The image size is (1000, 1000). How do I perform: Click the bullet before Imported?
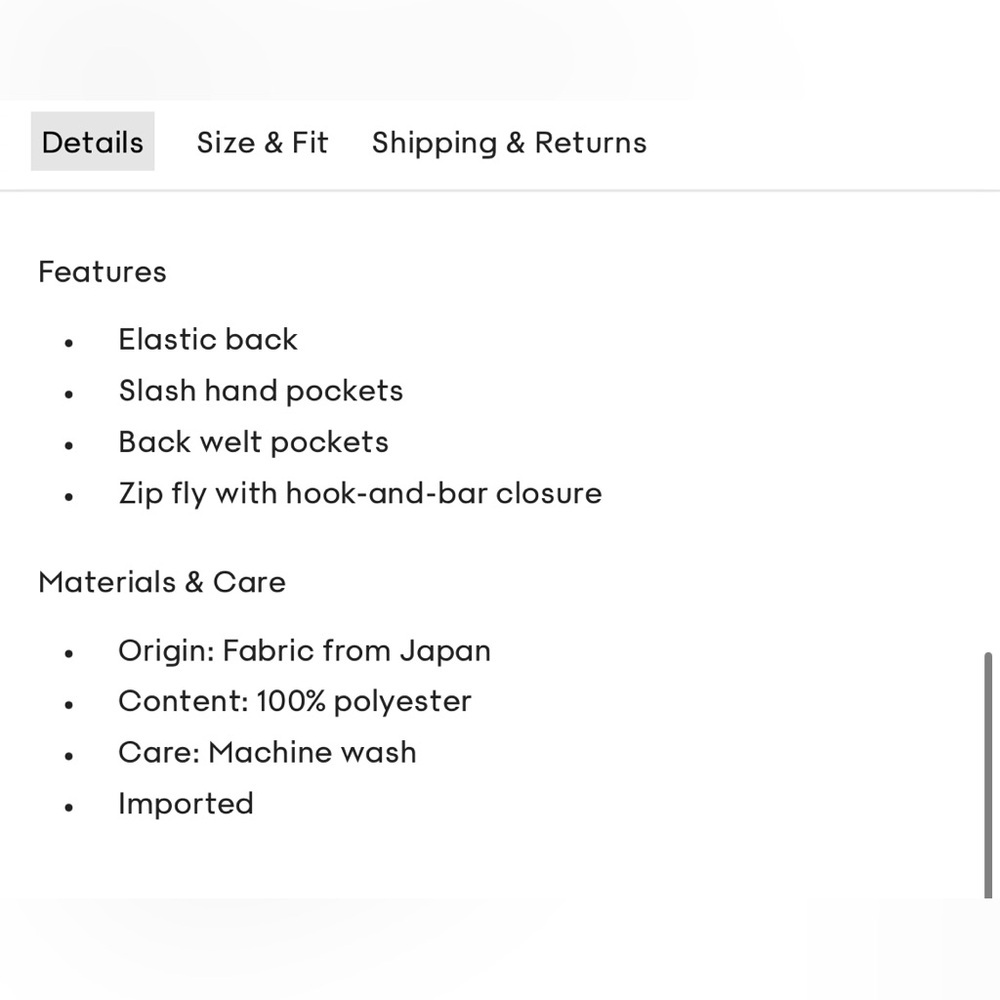(69, 807)
